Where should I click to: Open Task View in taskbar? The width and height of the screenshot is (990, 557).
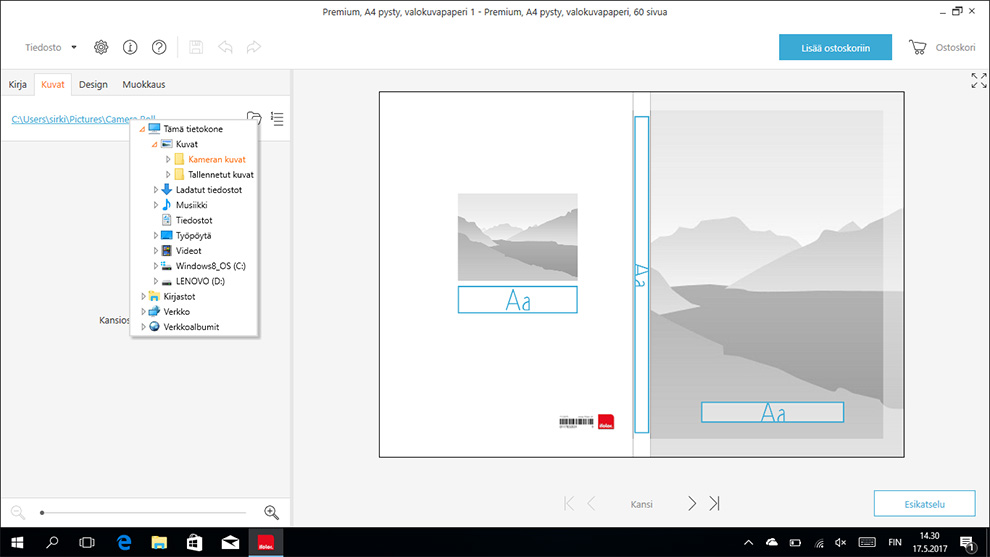tap(86, 542)
